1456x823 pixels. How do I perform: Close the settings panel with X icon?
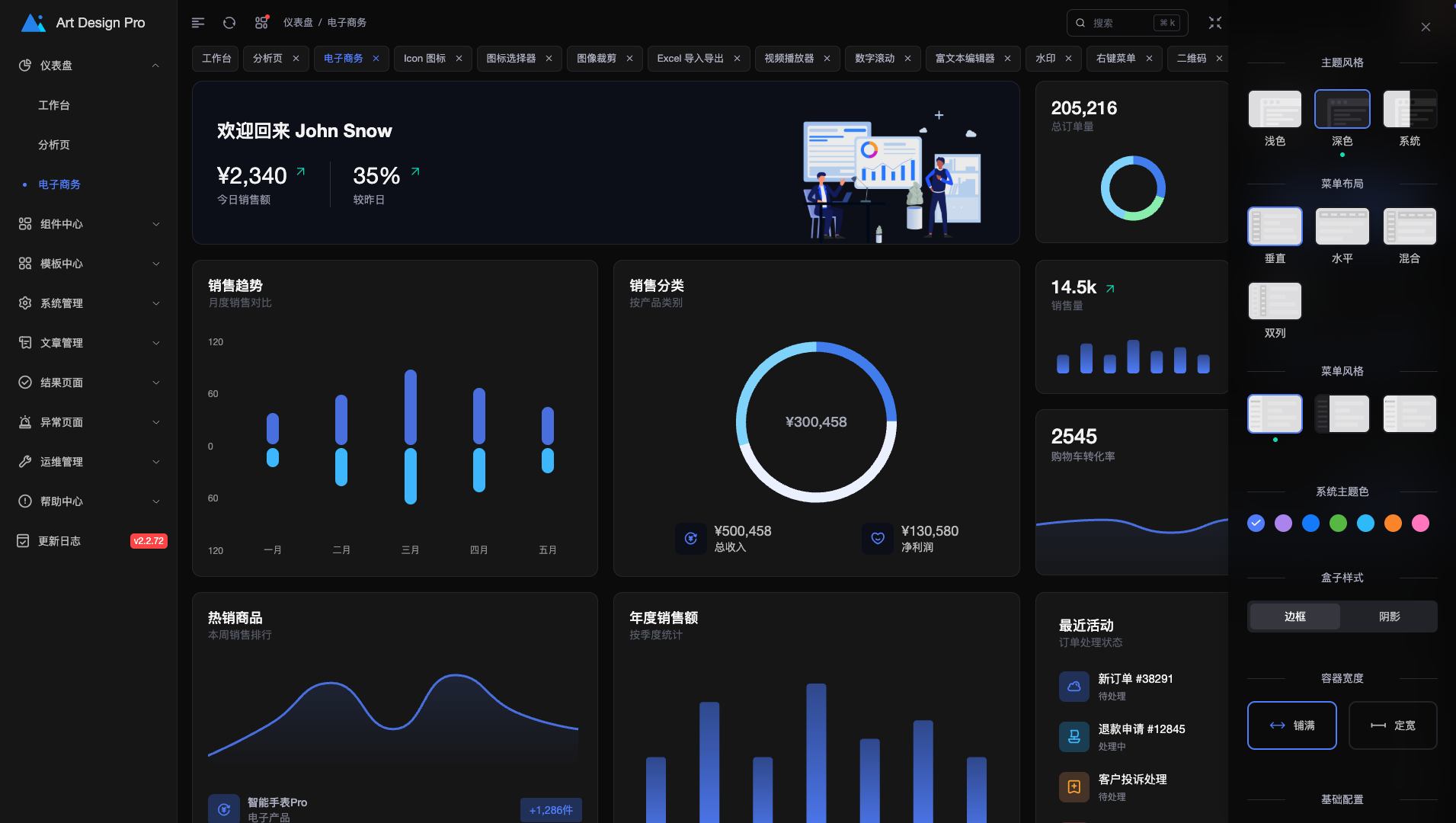point(1426,27)
